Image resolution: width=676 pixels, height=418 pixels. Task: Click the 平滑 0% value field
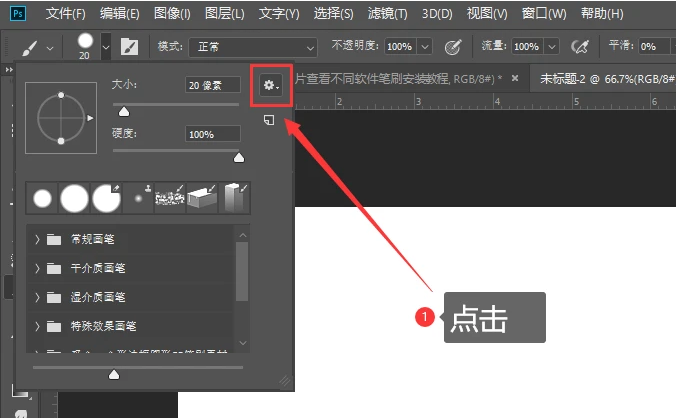[x=653, y=47]
